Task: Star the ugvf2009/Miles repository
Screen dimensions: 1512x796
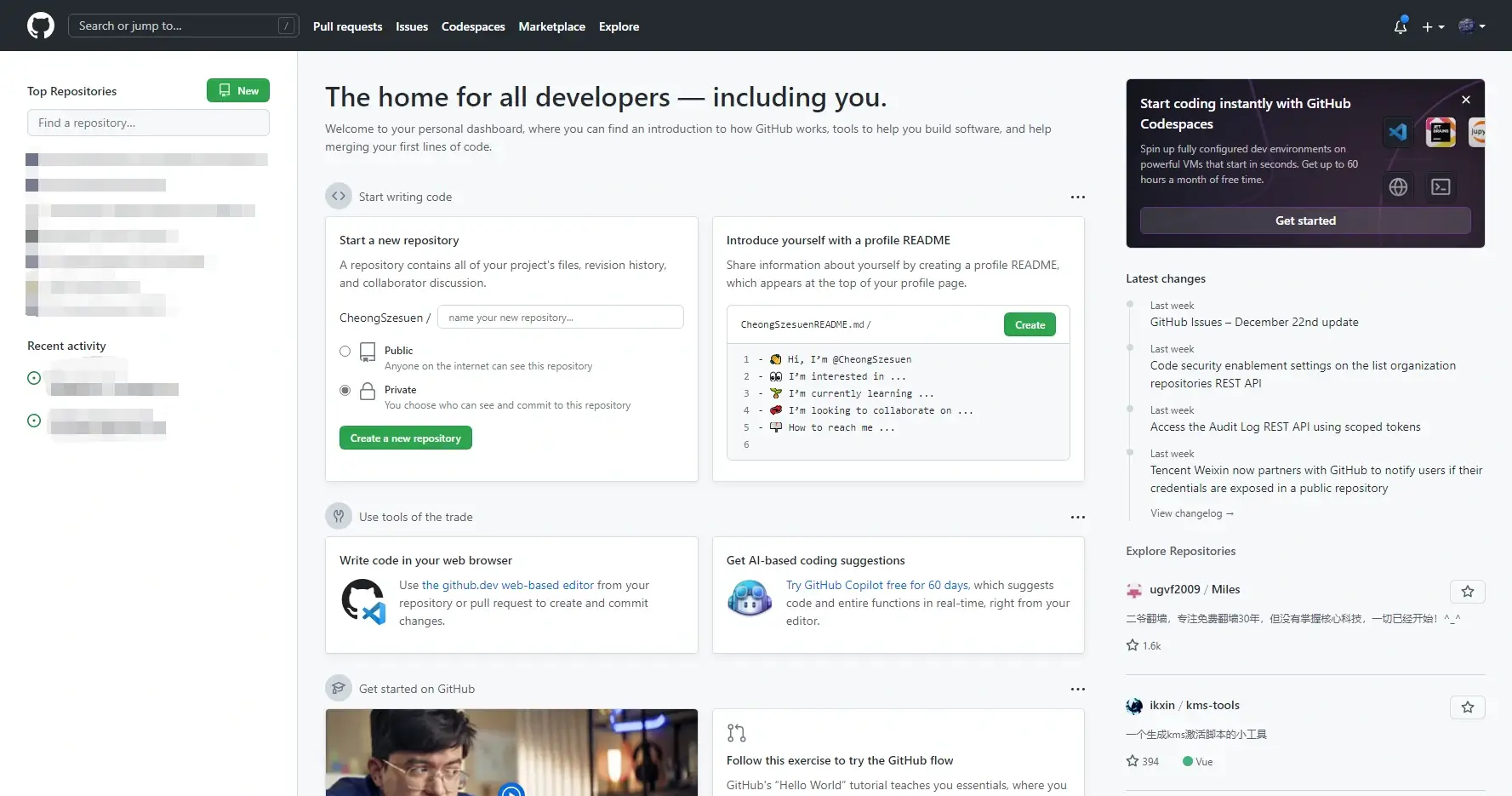Action: [1467, 591]
